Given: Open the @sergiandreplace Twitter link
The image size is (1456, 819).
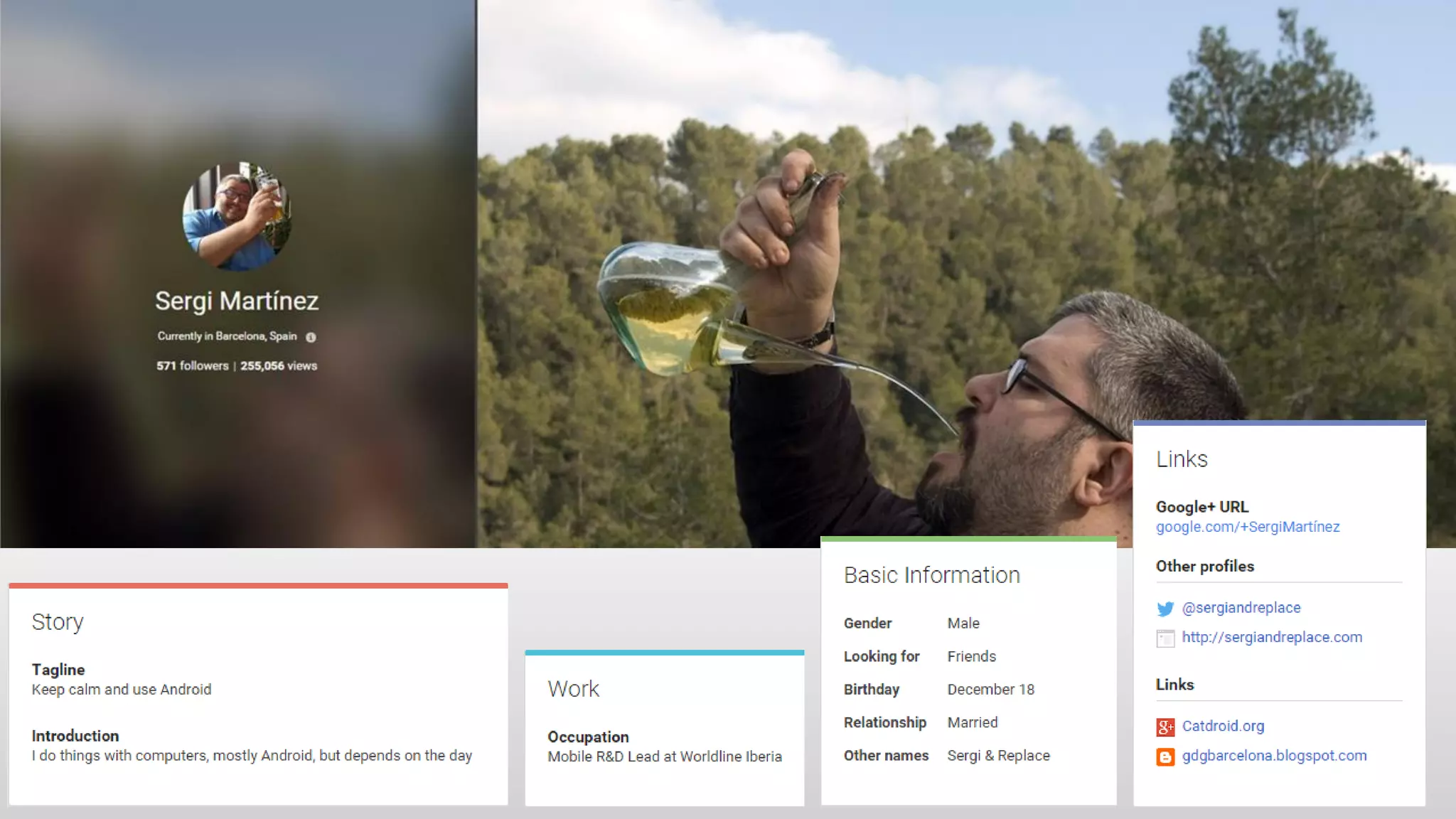Looking at the screenshot, I should point(1241,608).
